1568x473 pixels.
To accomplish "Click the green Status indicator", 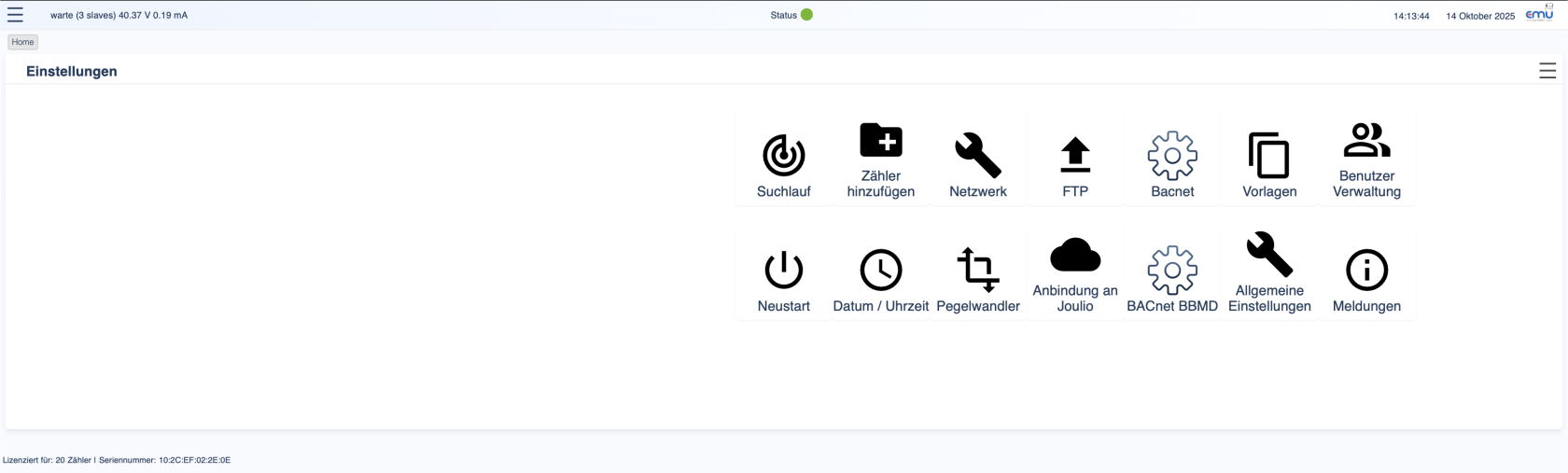I will (806, 15).
